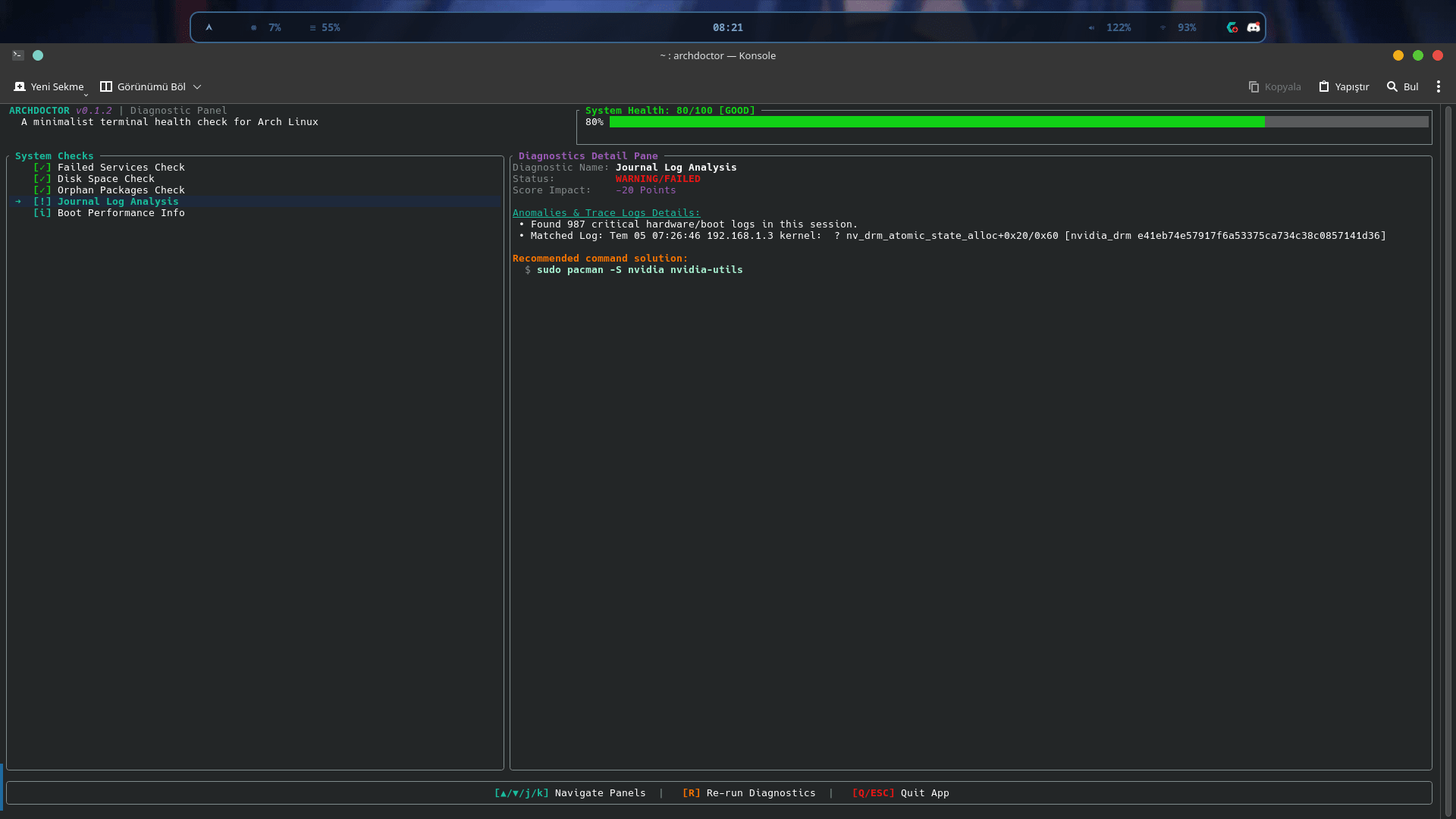
Task: Click the volume 122% indicator
Action: [x=1110, y=27]
